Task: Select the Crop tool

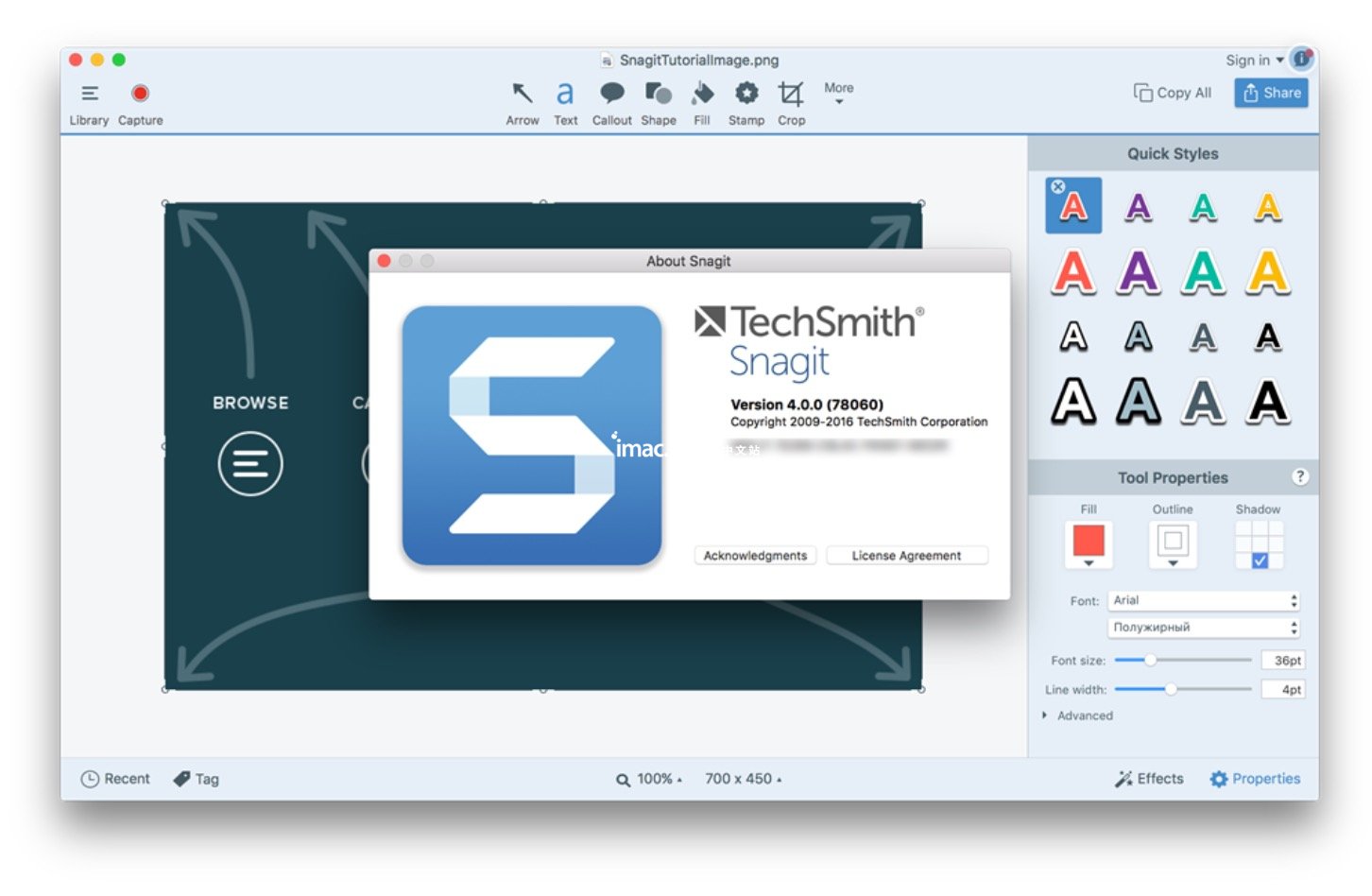Action: pos(791,104)
